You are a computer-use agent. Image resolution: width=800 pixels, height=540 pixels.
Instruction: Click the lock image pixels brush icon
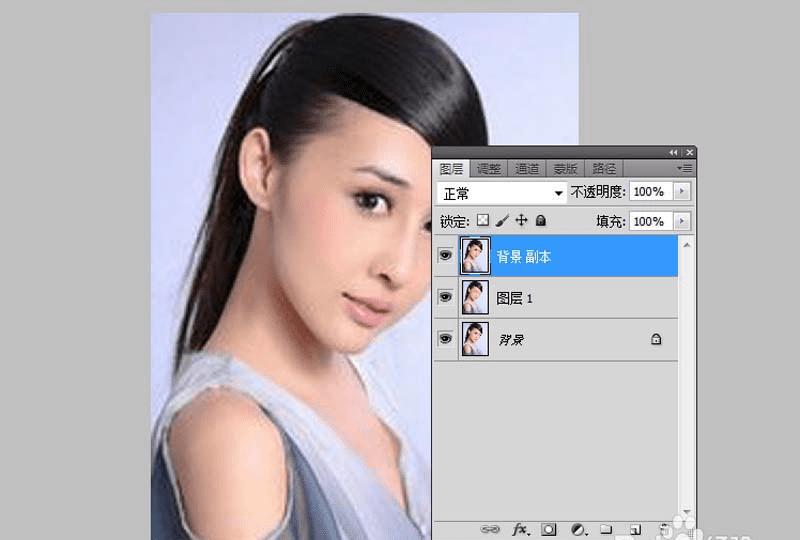502,220
